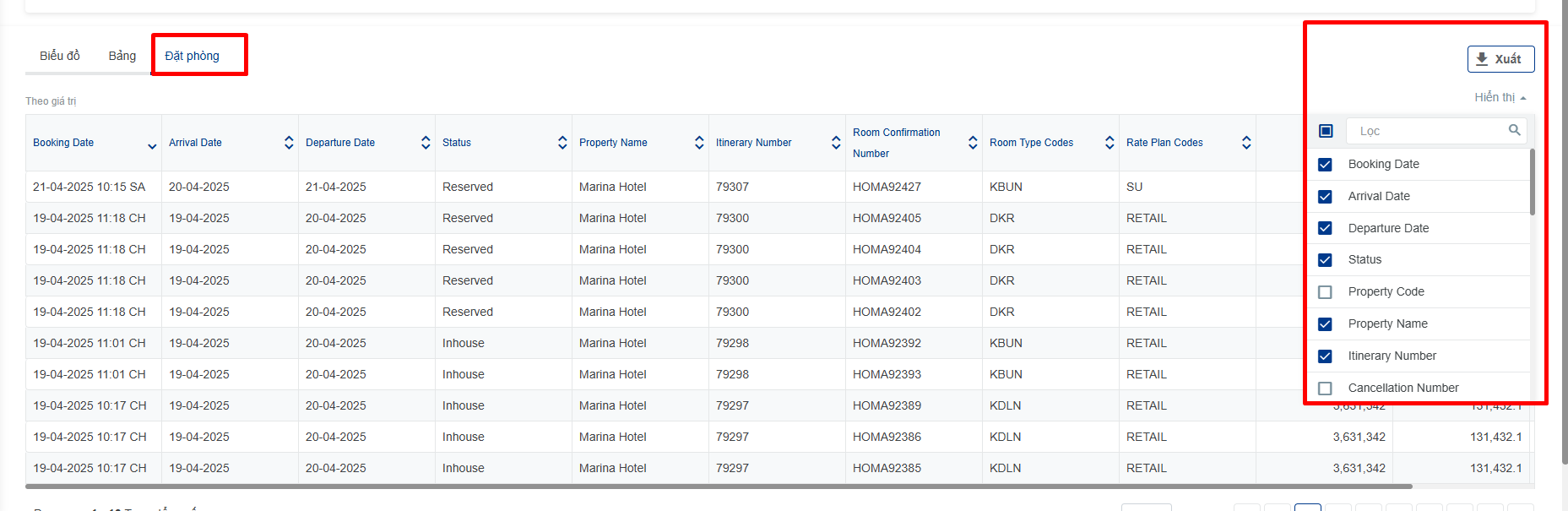Viewport: 1568px width, 511px height.
Task: Enable the Property Code column checkbox
Action: pos(1325,292)
